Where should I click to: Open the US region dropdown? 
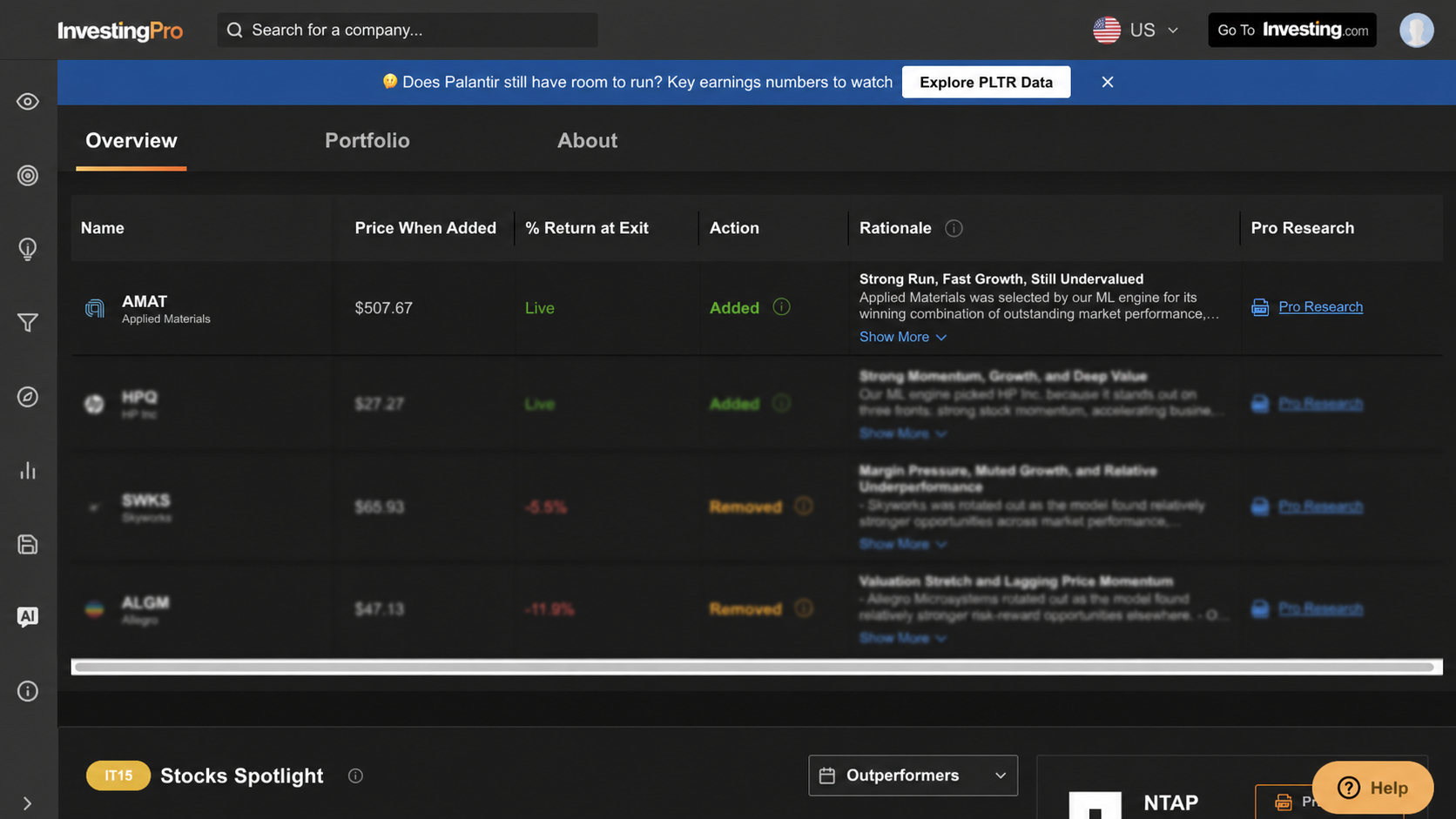point(1136,30)
